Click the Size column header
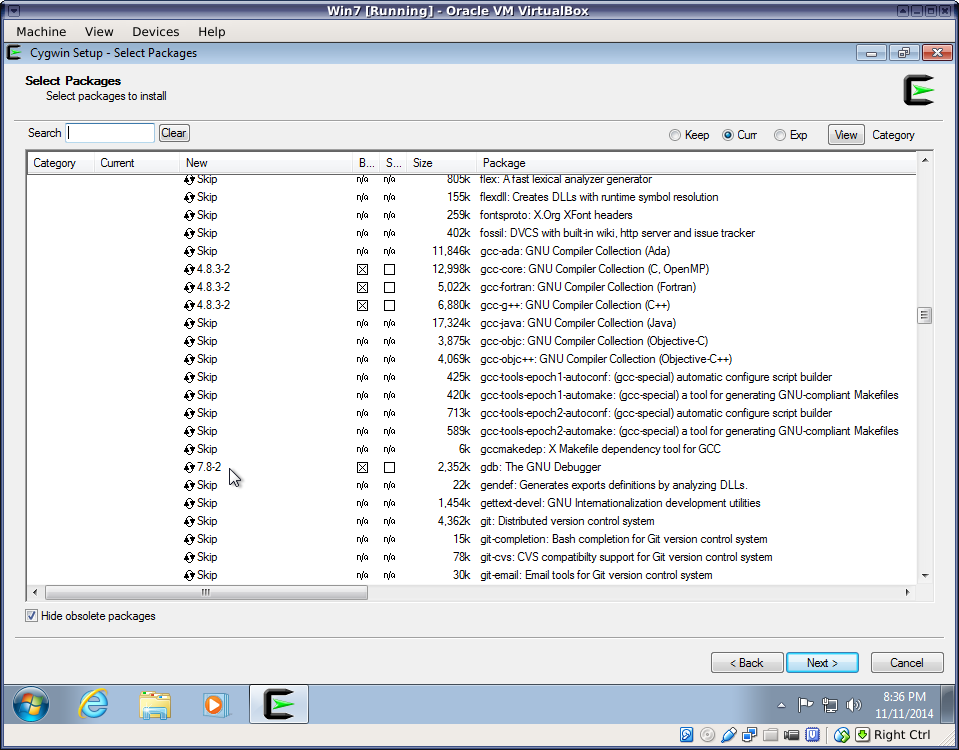This screenshot has height=750, width=959. tap(441, 163)
